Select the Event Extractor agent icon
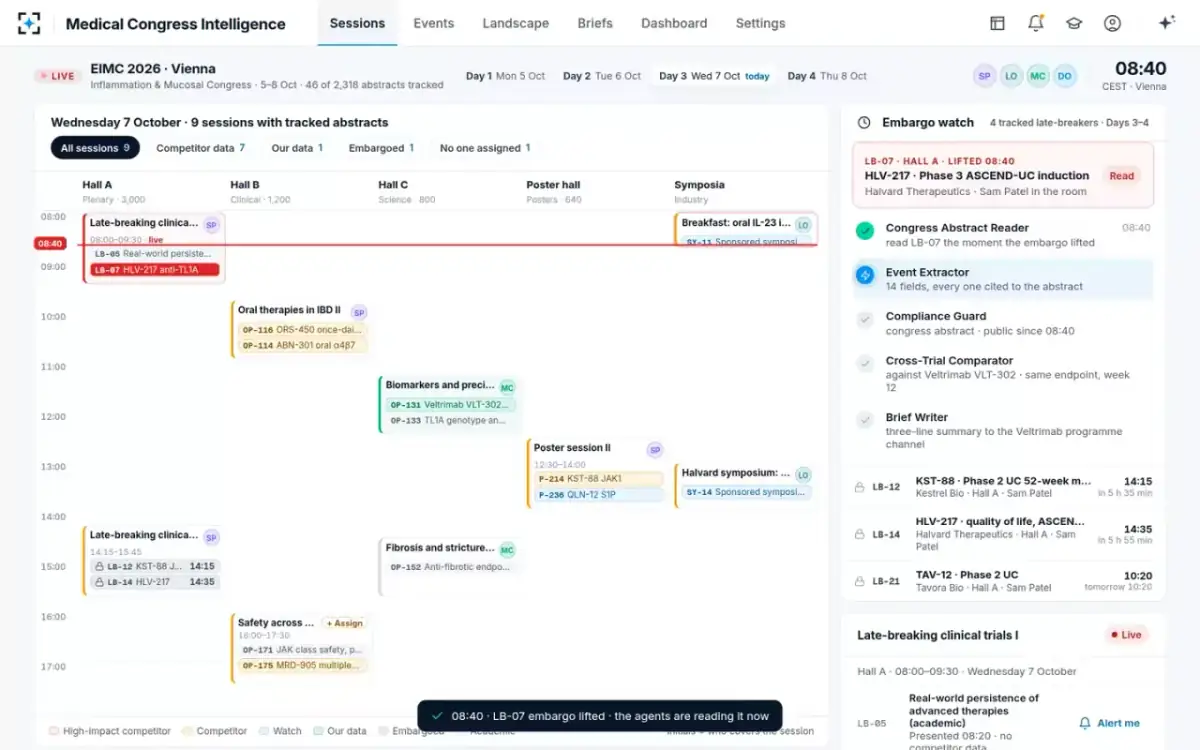This screenshot has height=750, width=1200. pos(865,275)
